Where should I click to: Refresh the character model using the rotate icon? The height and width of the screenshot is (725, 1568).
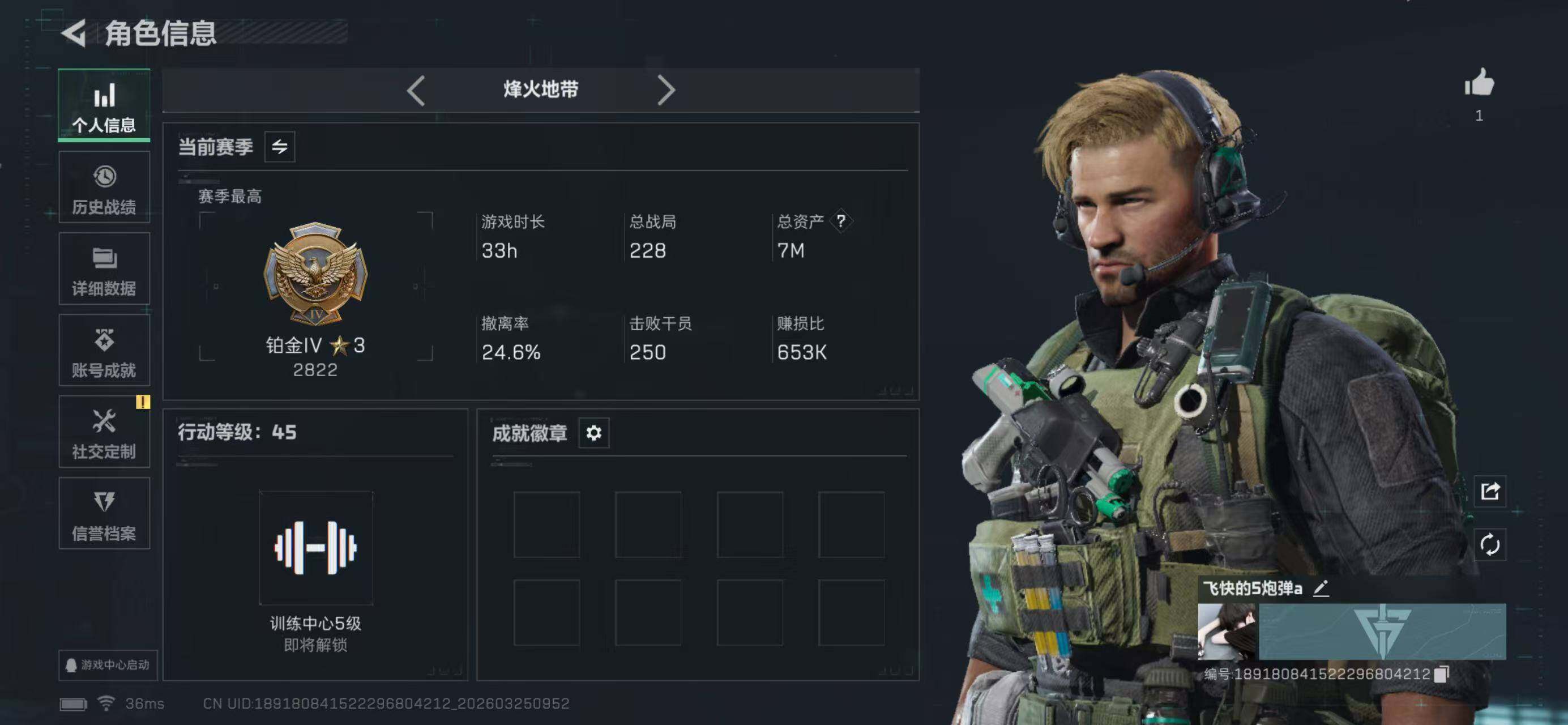(1489, 544)
